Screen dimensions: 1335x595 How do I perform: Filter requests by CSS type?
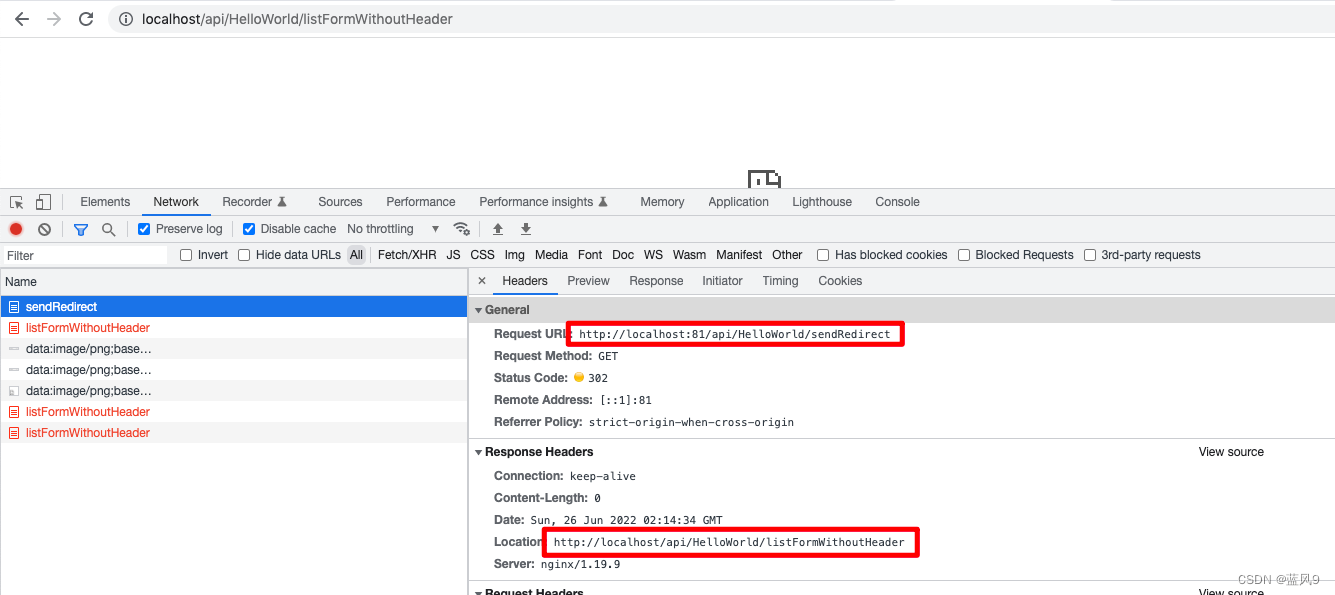point(482,255)
